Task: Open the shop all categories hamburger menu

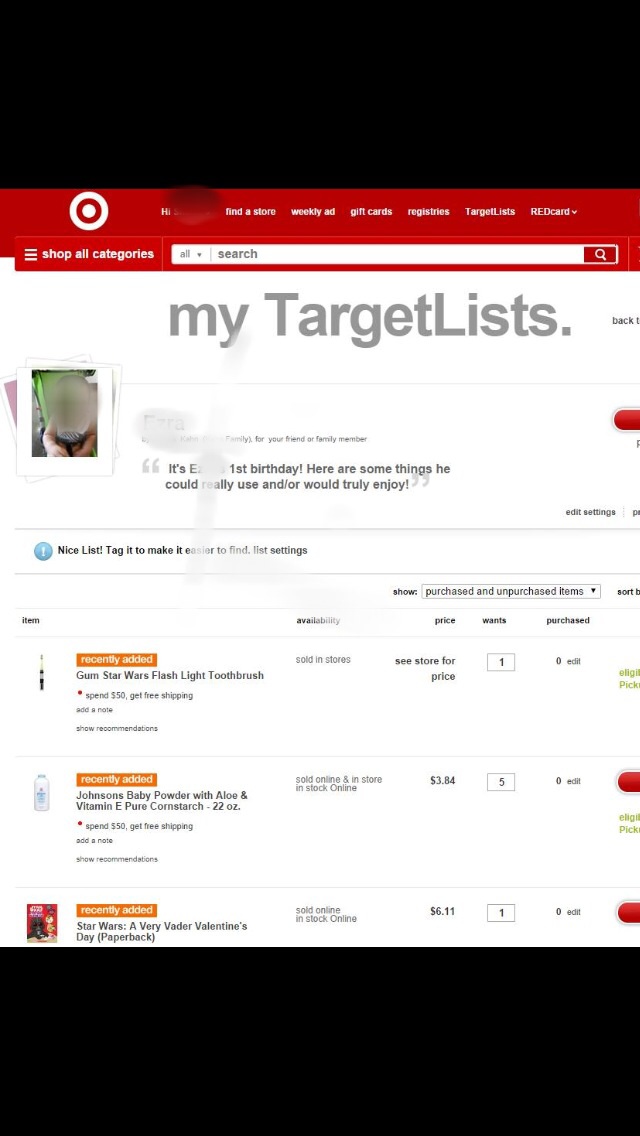Action: tap(88, 254)
